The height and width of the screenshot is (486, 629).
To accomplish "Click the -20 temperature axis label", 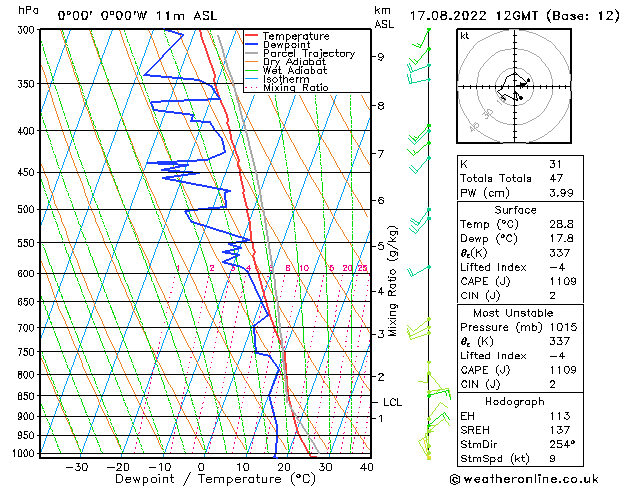I will click(x=118, y=467).
